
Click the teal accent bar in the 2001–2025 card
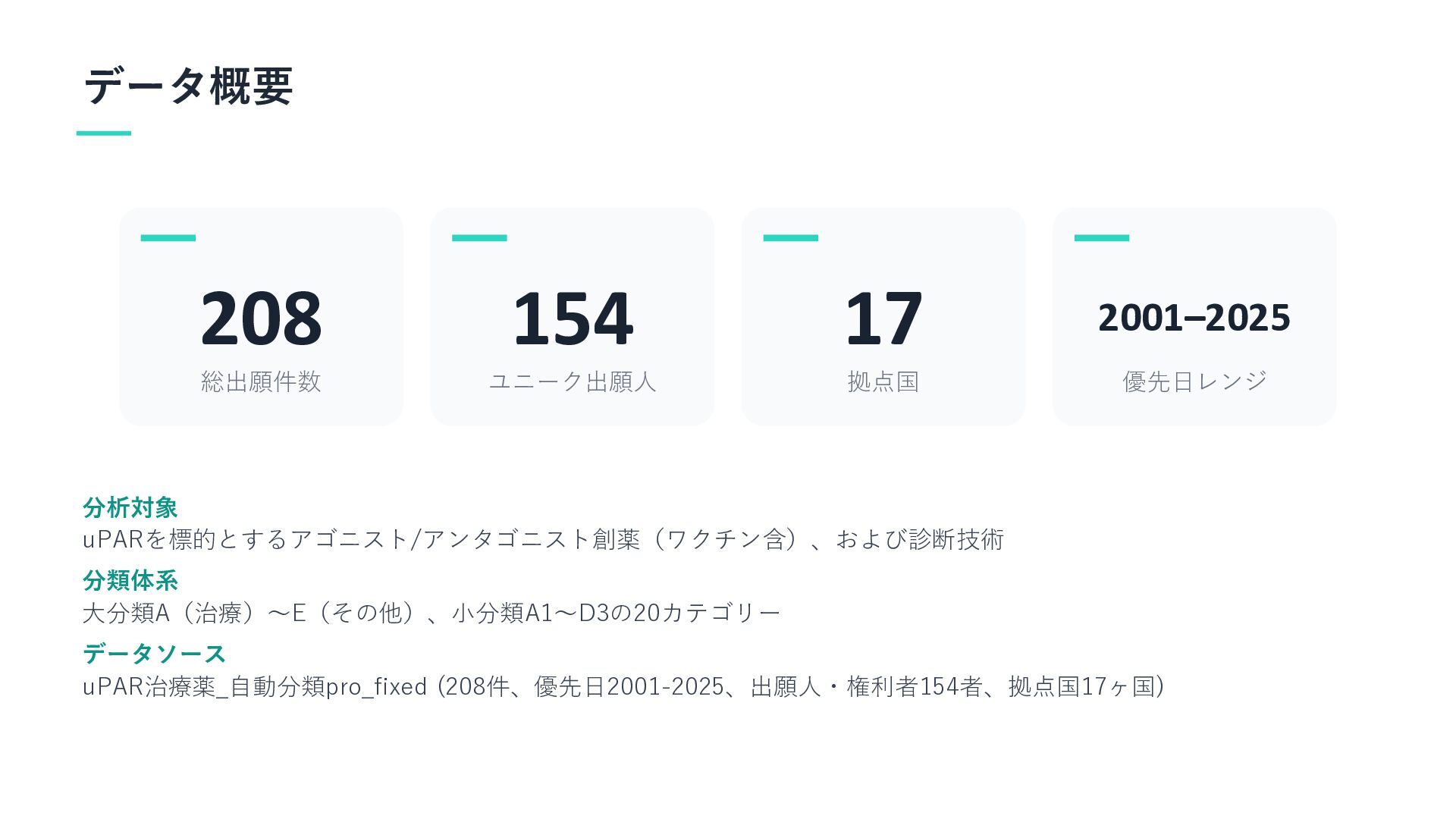[1102, 238]
